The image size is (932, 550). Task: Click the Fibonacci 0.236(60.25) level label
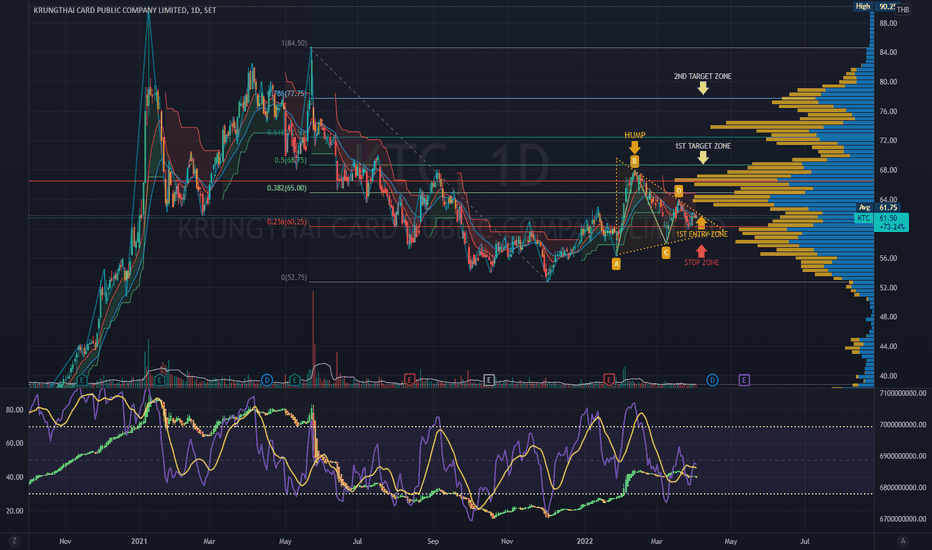click(x=286, y=222)
